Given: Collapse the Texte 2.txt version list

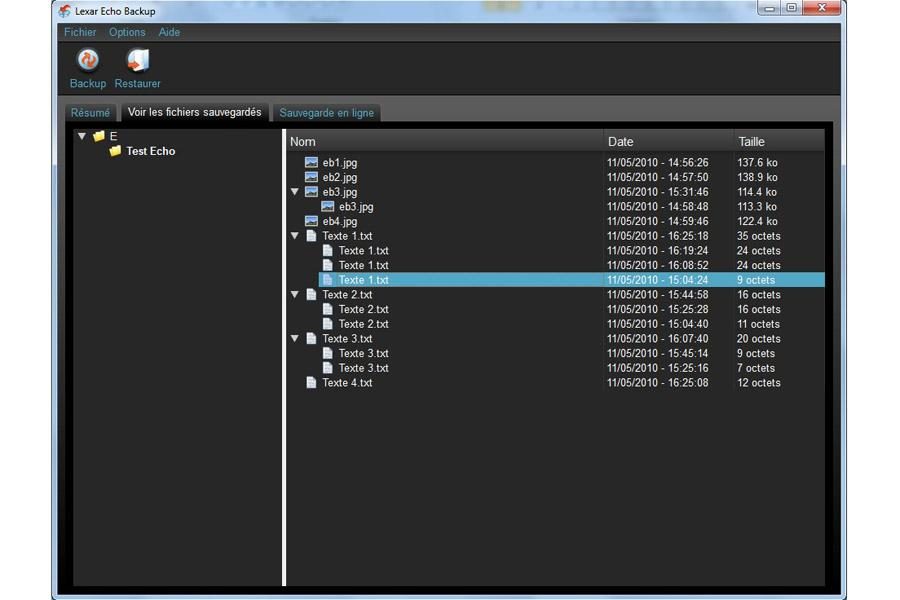Looking at the screenshot, I should tap(294, 295).
